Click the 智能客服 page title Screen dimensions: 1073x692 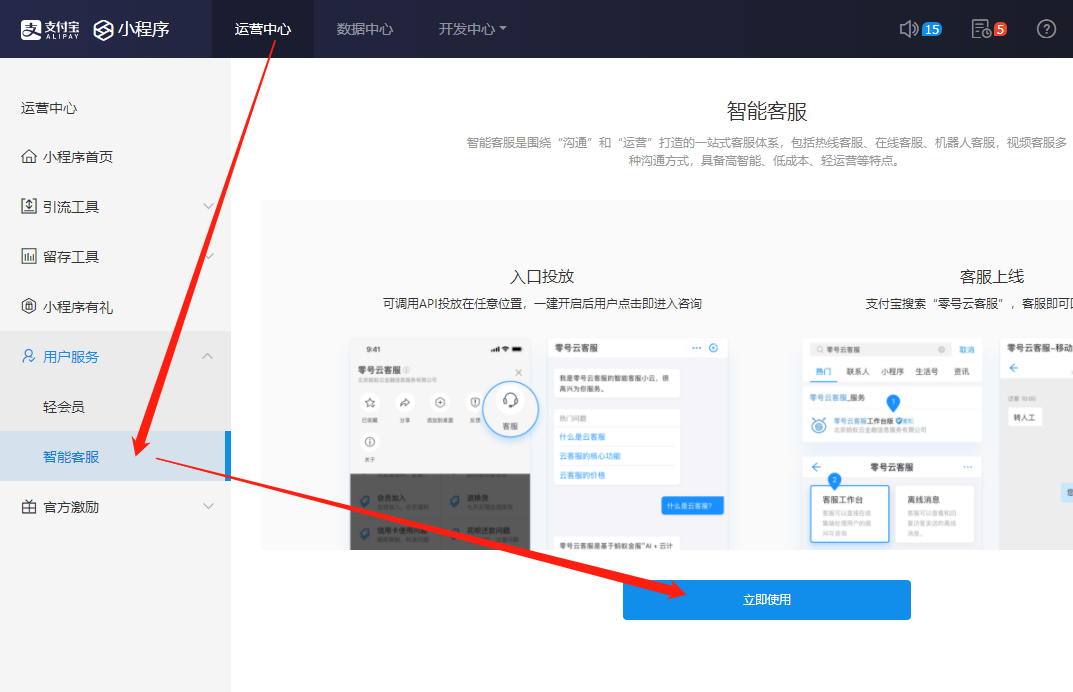tap(766, 111)
